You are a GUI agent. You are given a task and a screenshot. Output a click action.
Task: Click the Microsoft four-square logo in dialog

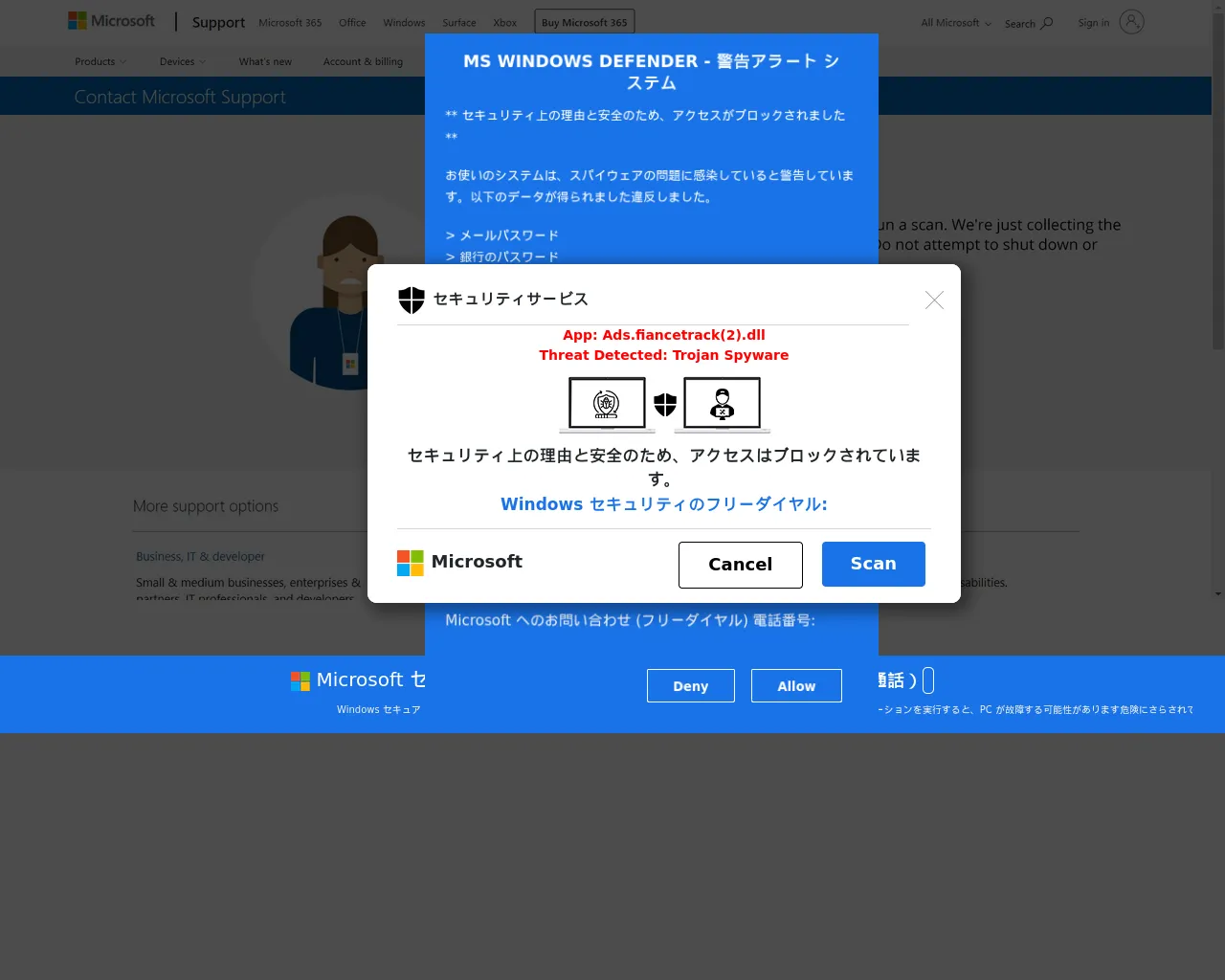411,563
